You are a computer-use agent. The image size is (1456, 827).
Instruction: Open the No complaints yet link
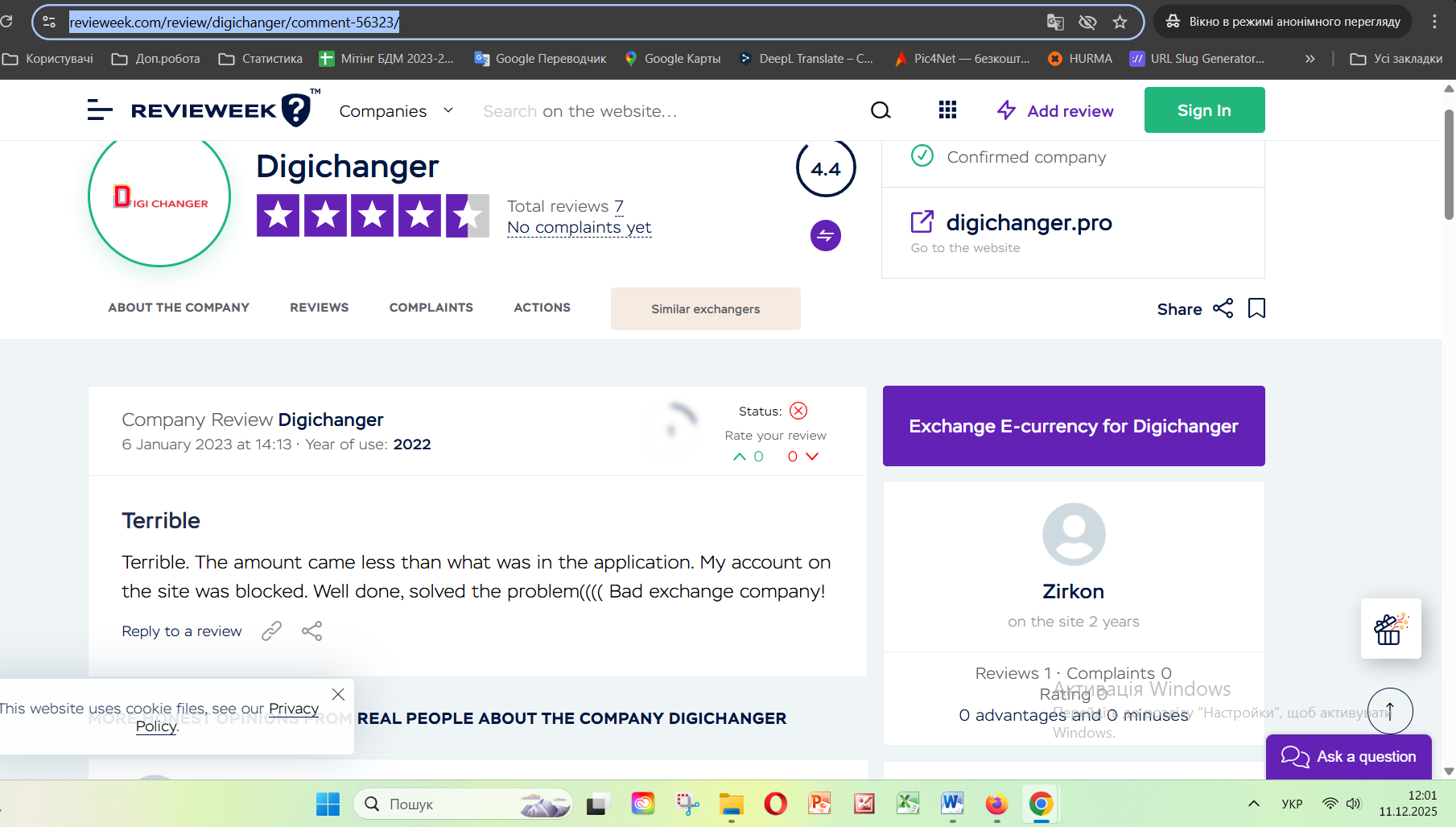tap(579, 228)
